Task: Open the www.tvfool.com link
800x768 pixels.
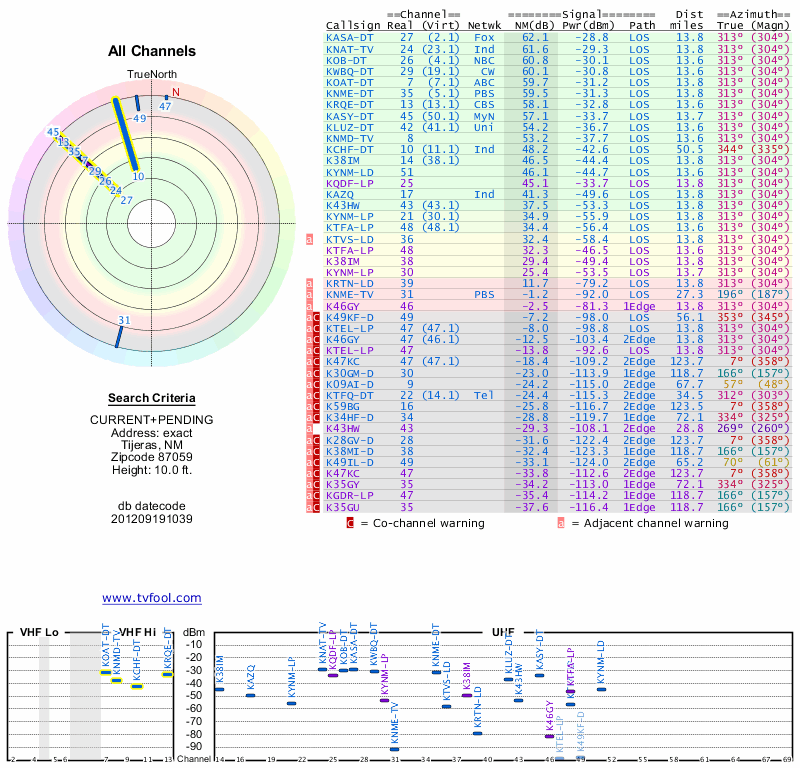Action: [151, 598]
